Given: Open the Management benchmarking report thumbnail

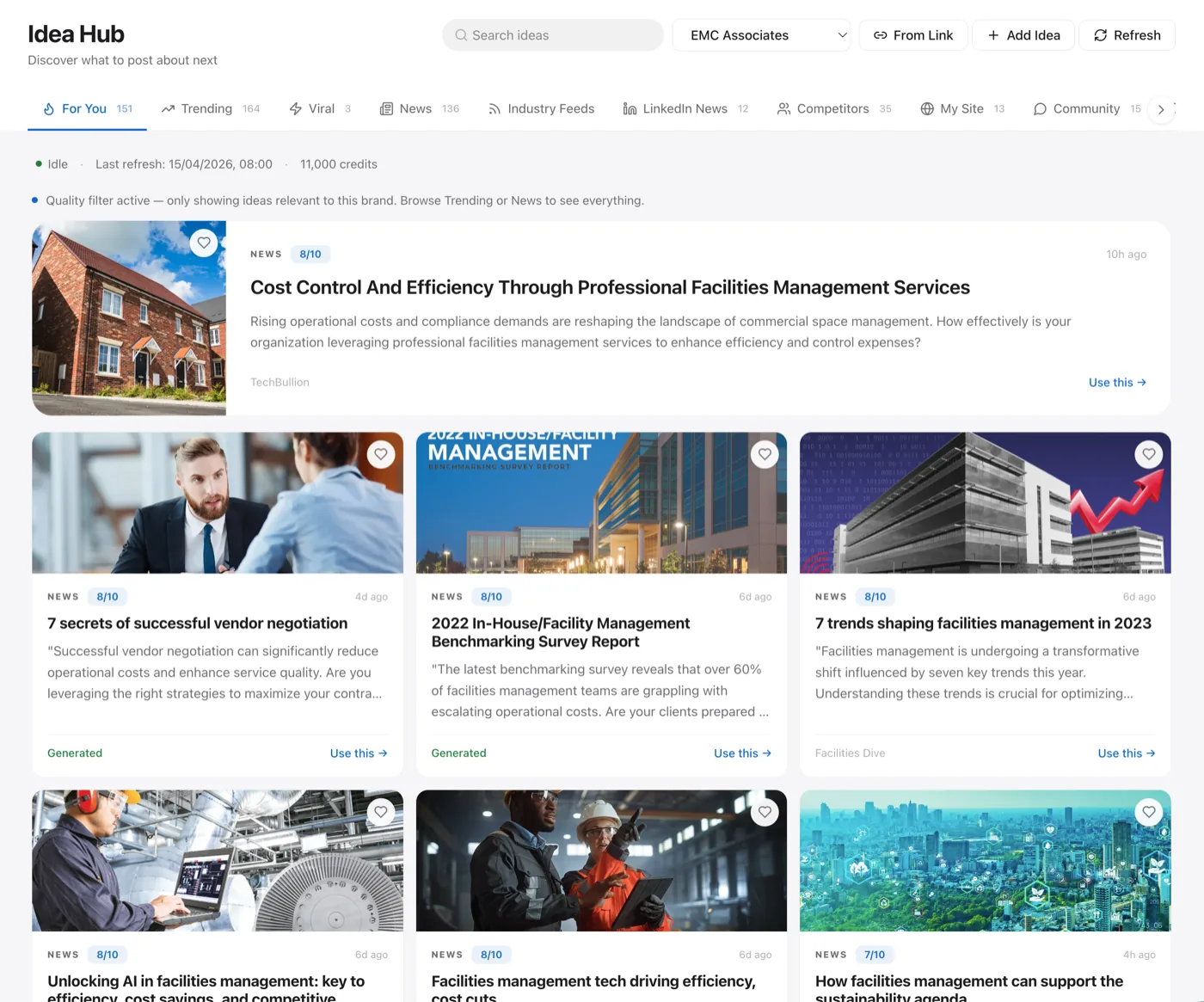Looking at the screenshot, I should click(601, 503).
